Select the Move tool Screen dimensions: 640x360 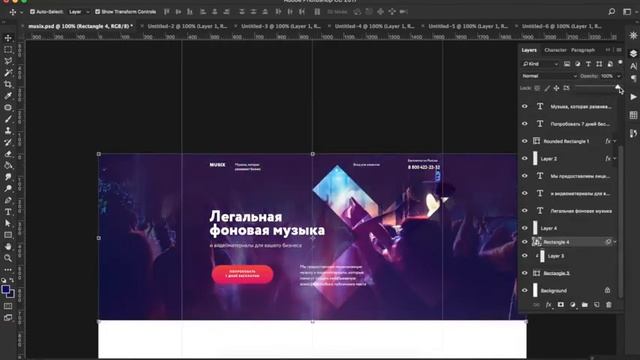(x=8, y=38)
